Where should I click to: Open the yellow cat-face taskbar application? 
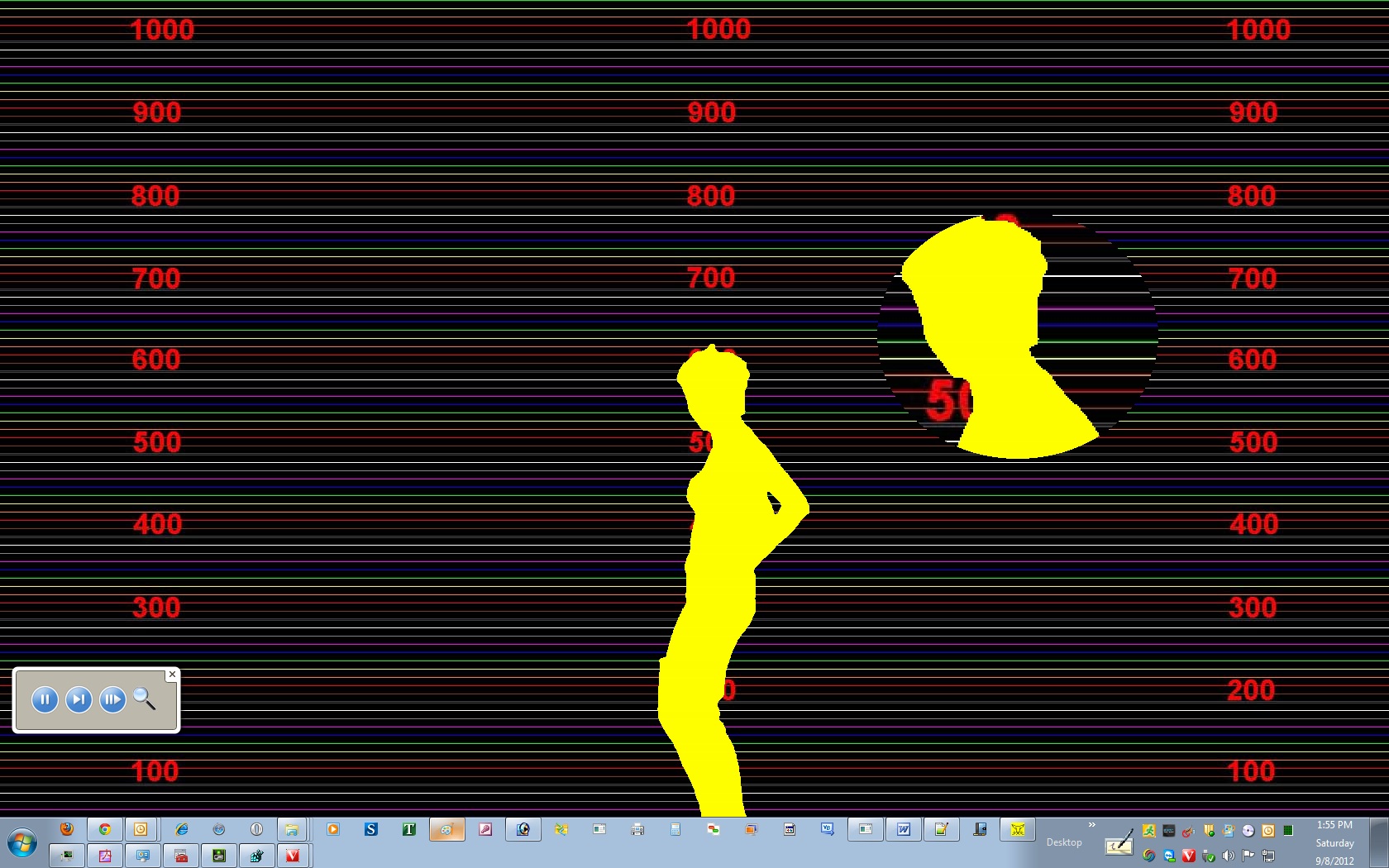click(1018, 829)
